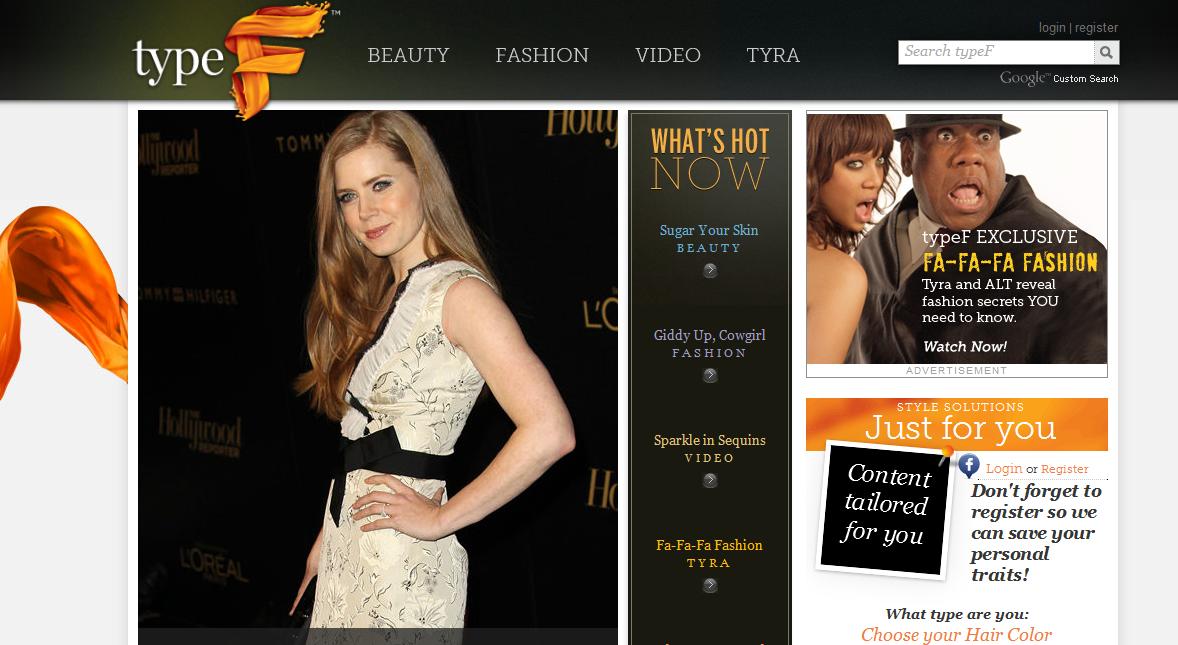Click Watch Now! in the typeF Exclusive ad
Screen dimensions: 1178x645
(965, 346)
